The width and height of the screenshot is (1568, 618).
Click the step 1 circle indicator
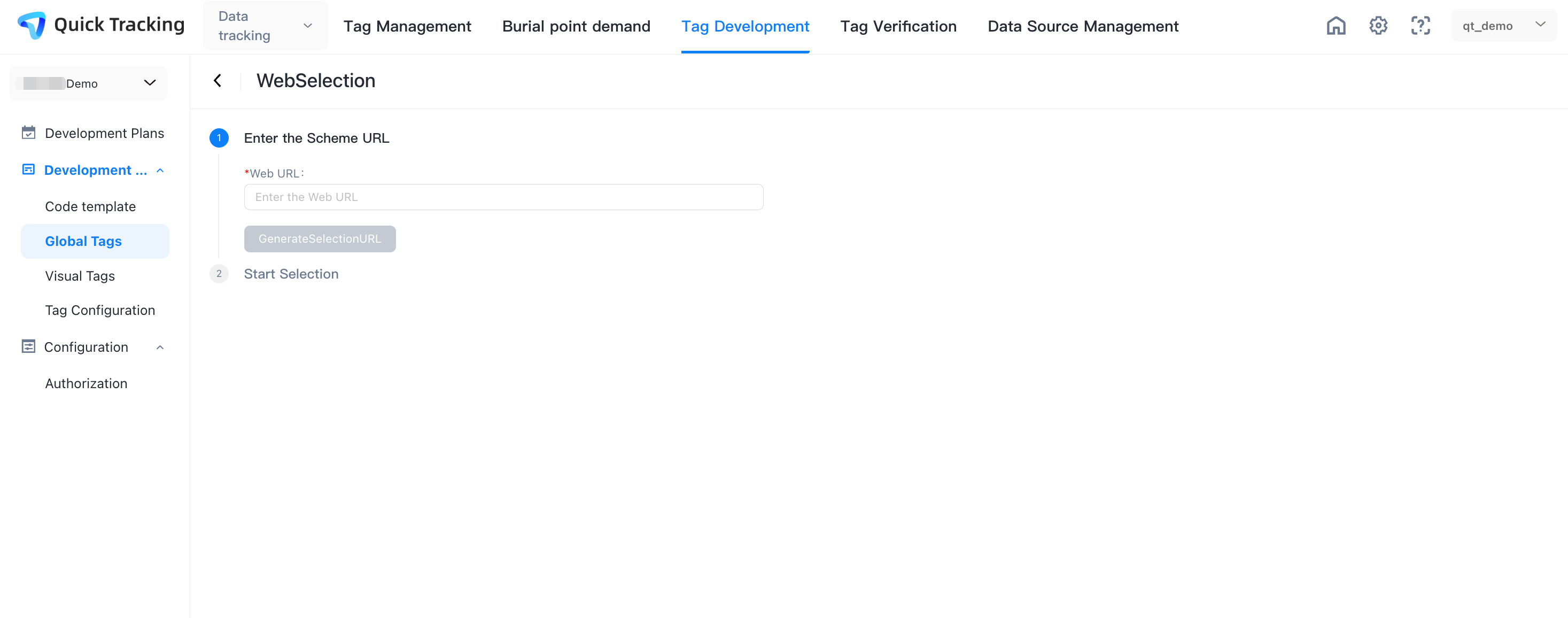tap(219, 138)
